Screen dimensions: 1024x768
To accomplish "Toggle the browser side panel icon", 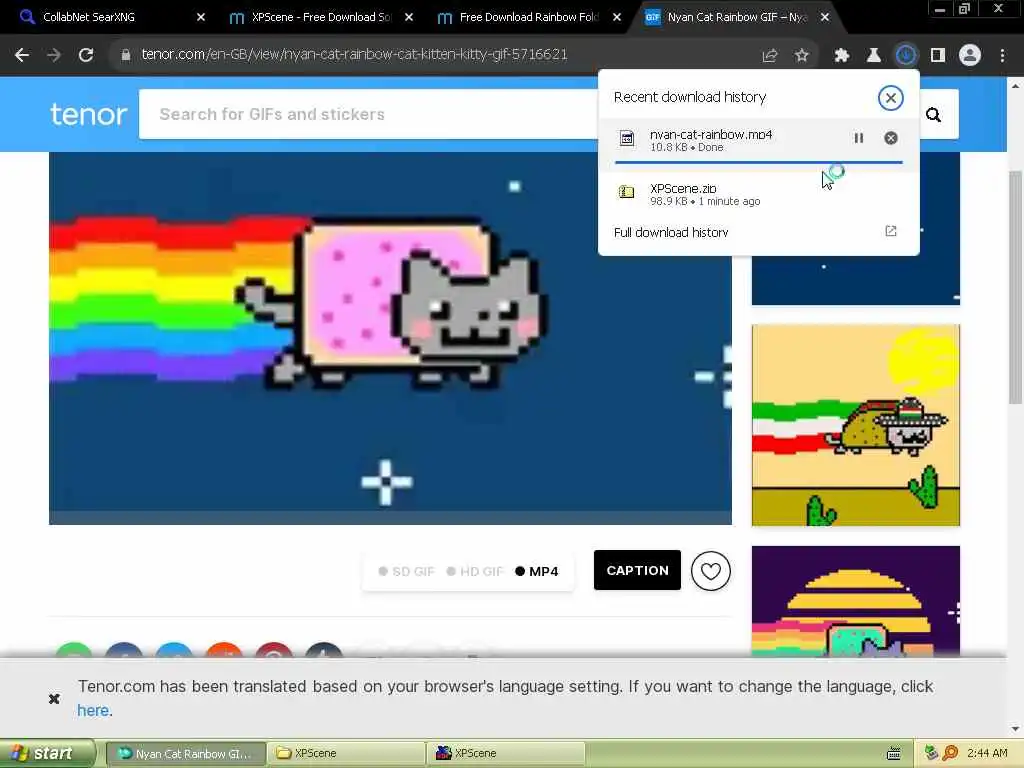I will click(938, 56).
